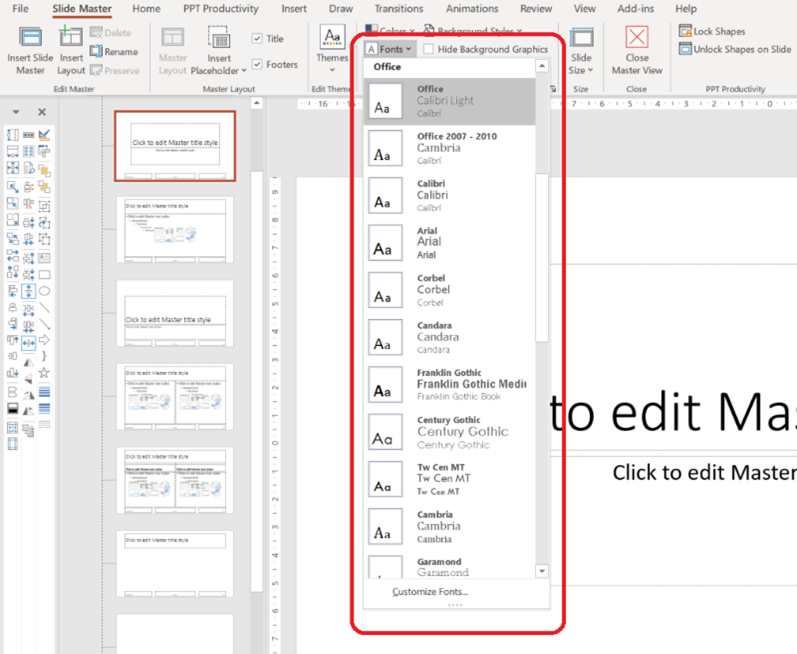
Task: Select the slide master thumbnail
Action: [175, 146]
